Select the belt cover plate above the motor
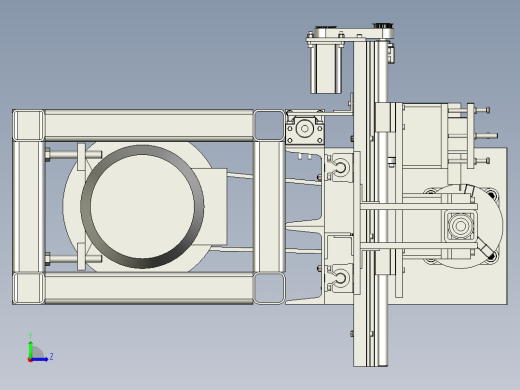This screenshot has width=520, height=390. click(354, 33)
